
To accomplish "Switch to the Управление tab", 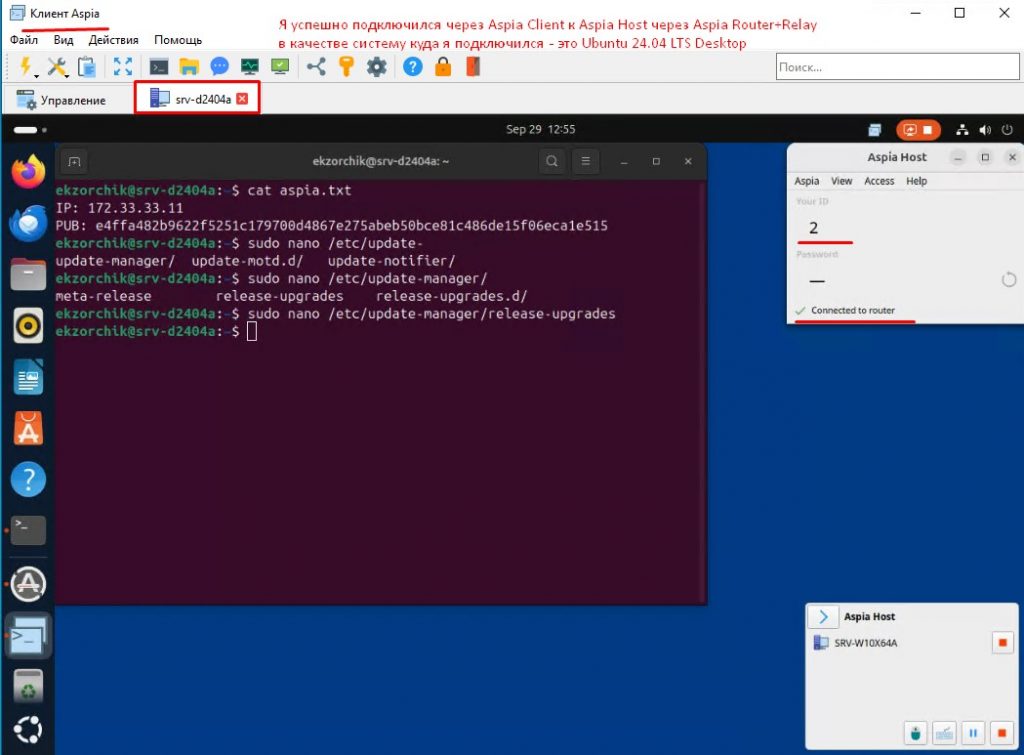I will point(61,100).
